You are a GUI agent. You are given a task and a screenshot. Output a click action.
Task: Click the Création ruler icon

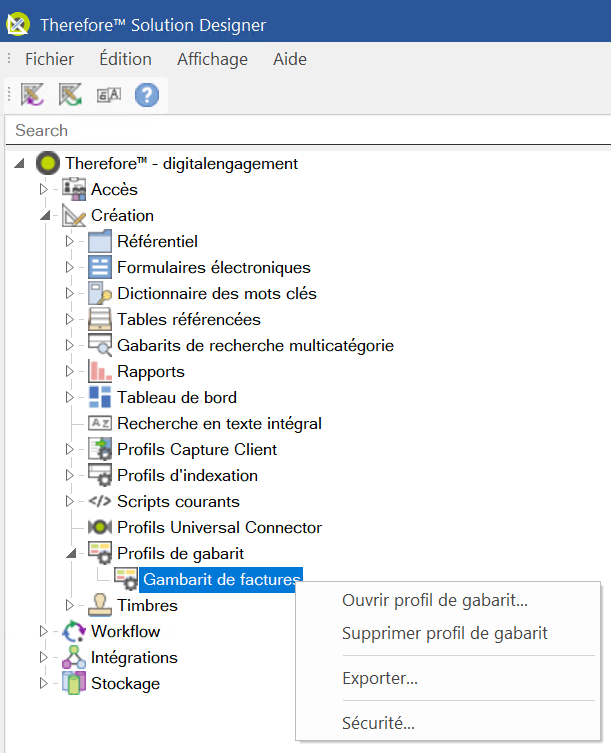tap(74, 216)
